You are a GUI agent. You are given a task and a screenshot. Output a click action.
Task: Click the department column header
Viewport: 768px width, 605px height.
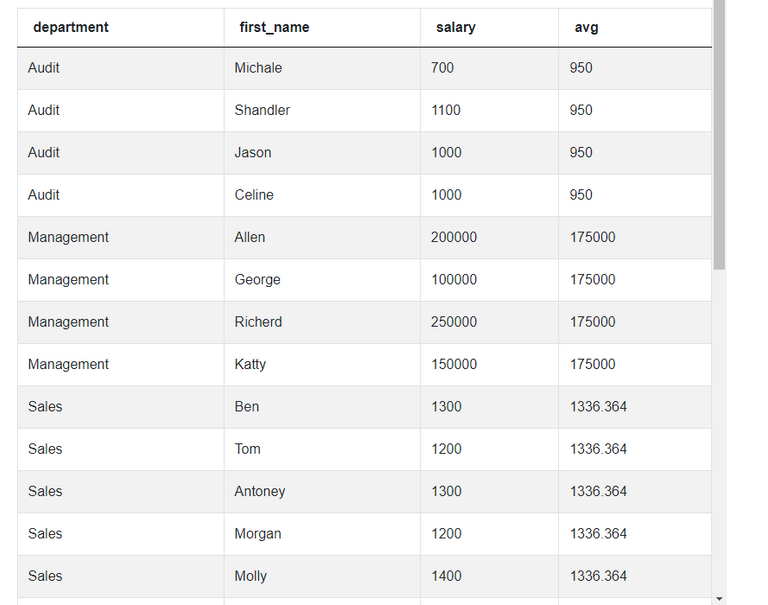71,27
